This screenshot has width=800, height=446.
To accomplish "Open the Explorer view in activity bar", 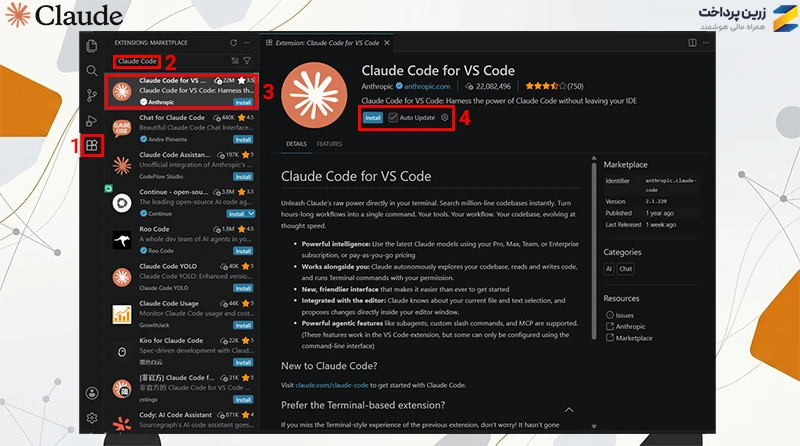I will point(92,46).
